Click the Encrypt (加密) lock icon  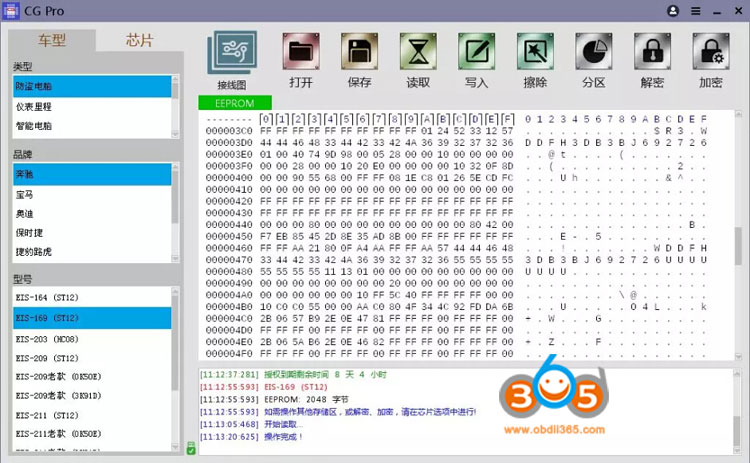(710, 50)
